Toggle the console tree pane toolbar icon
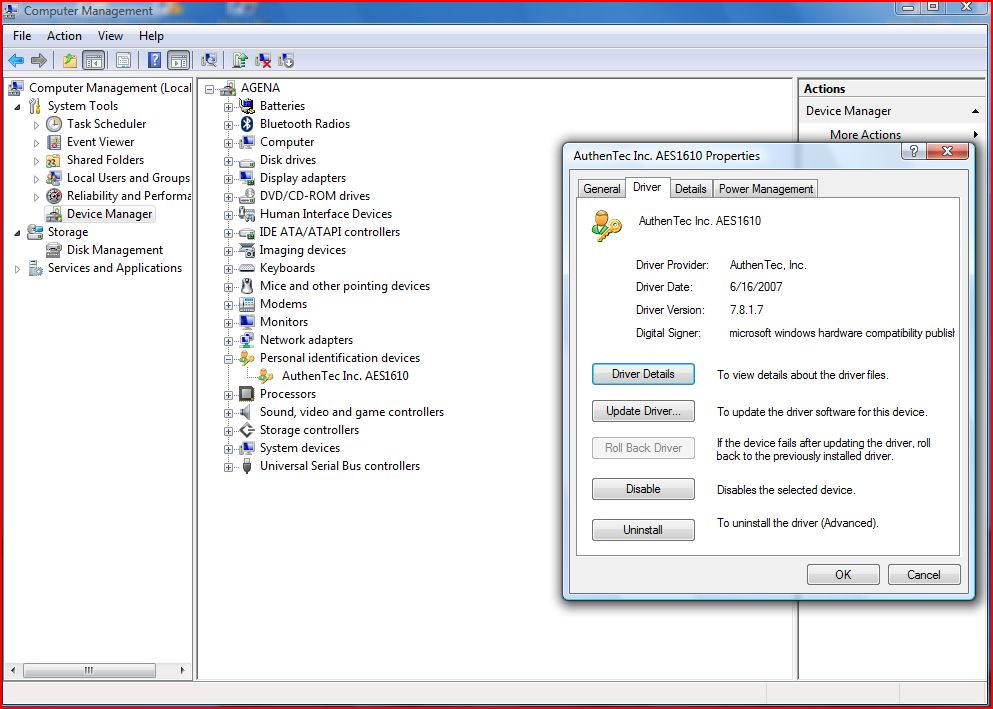The image size is (993, 709). pos(94,61)
